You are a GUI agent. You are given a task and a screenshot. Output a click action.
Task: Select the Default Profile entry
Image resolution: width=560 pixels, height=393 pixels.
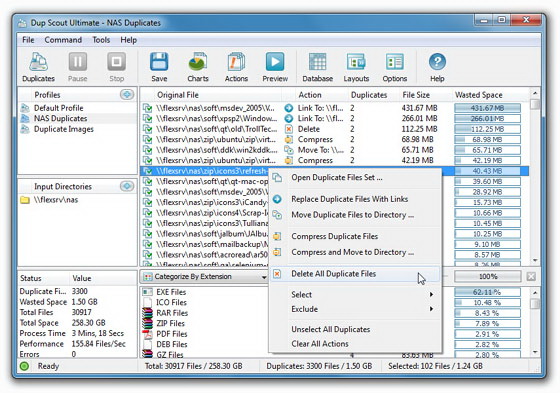click(58, 108)
